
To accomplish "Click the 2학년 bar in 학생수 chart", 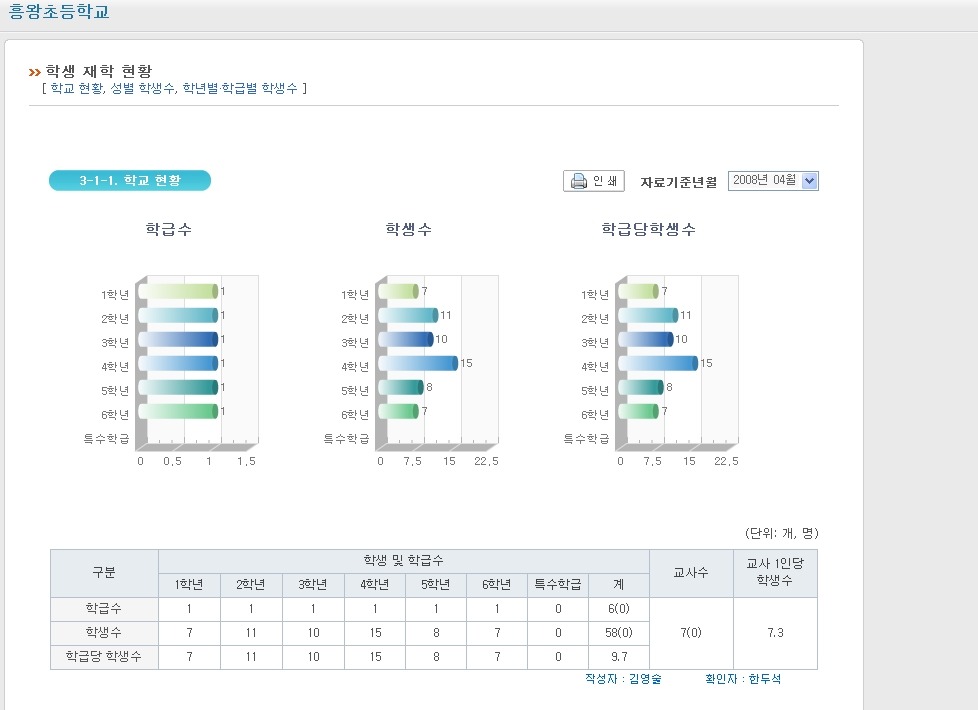I will tap(409, 315).
